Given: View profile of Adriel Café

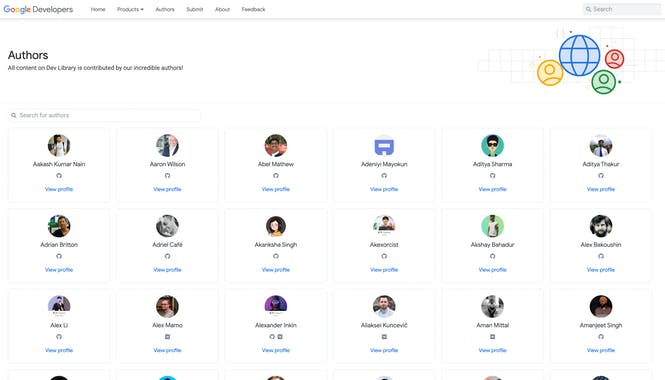Looking at the screenshot, I should click(168, 270).
